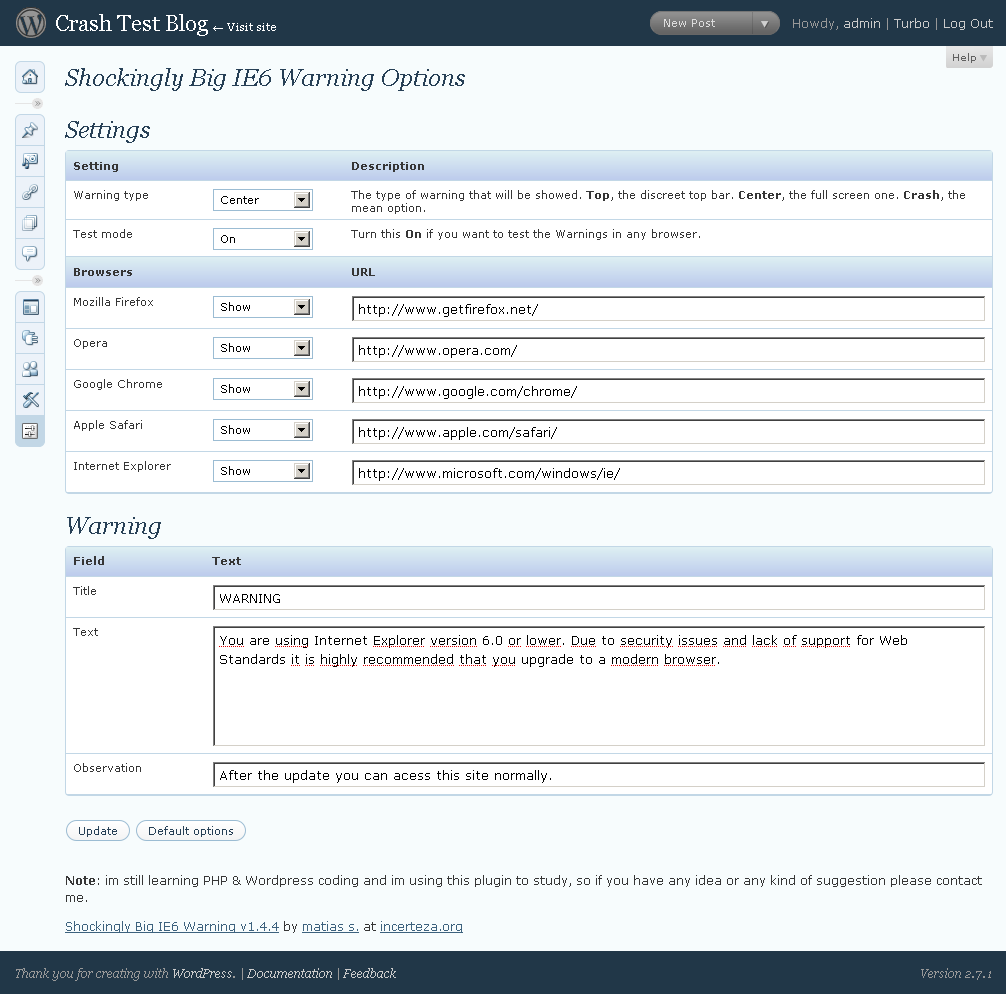Click the warning Title text field
Image resolution: width=1006 pixels, height=995 pixels.
pos(598,598)
